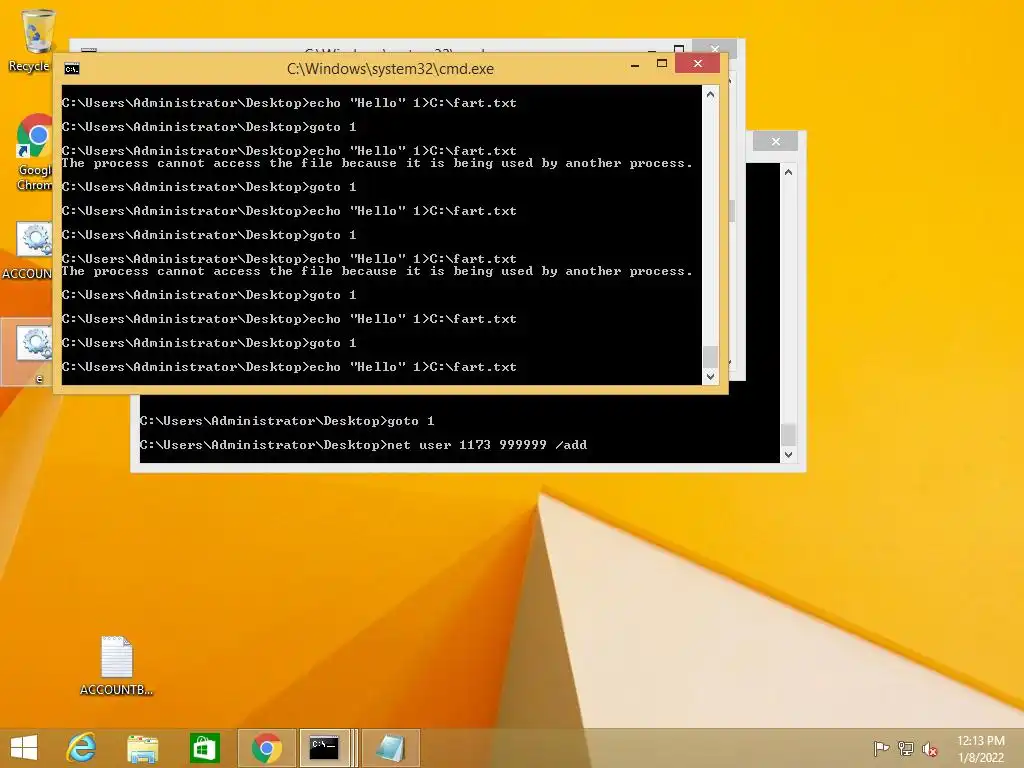1024x768 pixels.
Task: Switch to Chrome in the taskbar
Action: click(x=266, y=748)
